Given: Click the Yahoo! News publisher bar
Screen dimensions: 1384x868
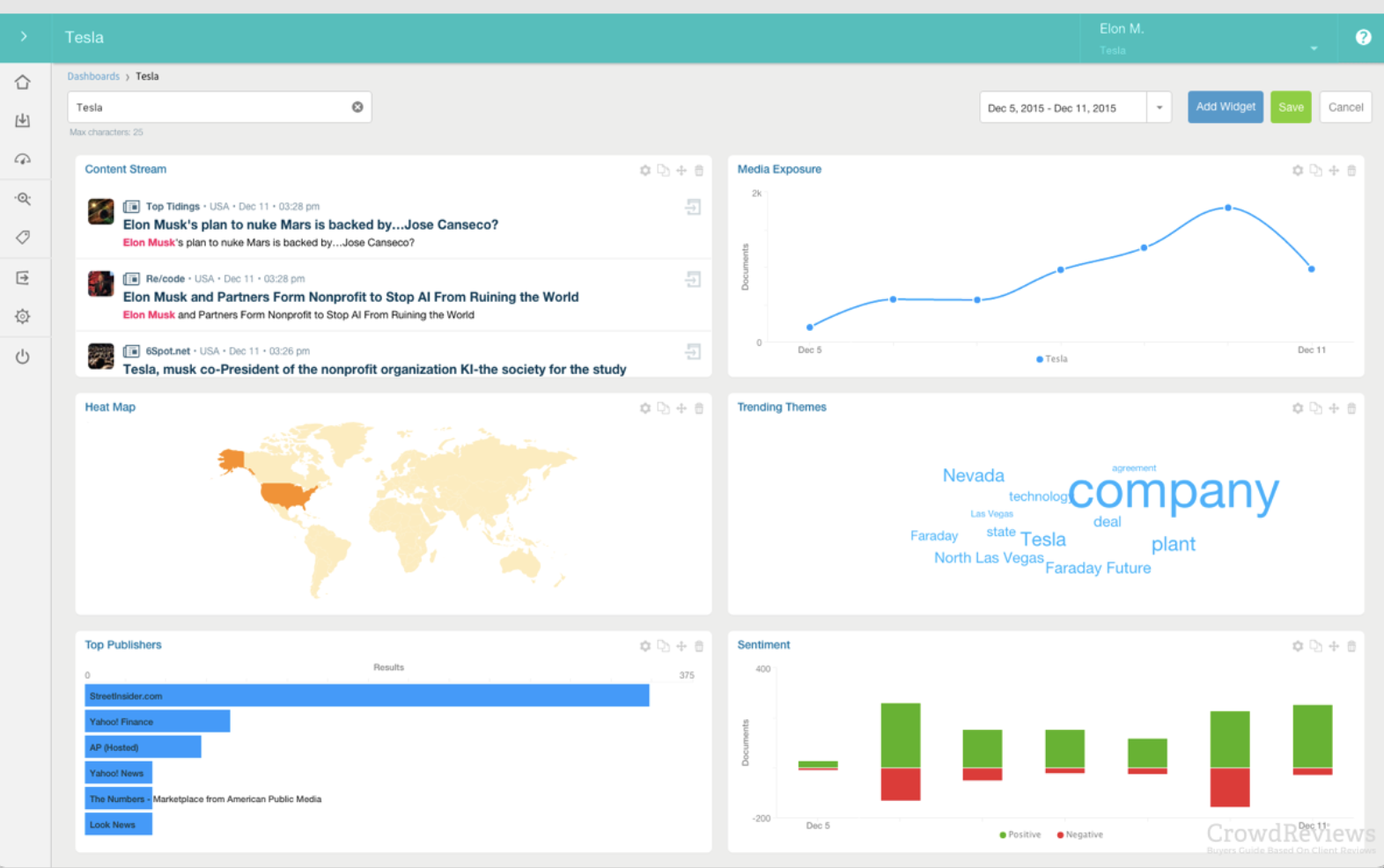Looking at the screenshot, I should pyautogui.click(x=119, y=773).
